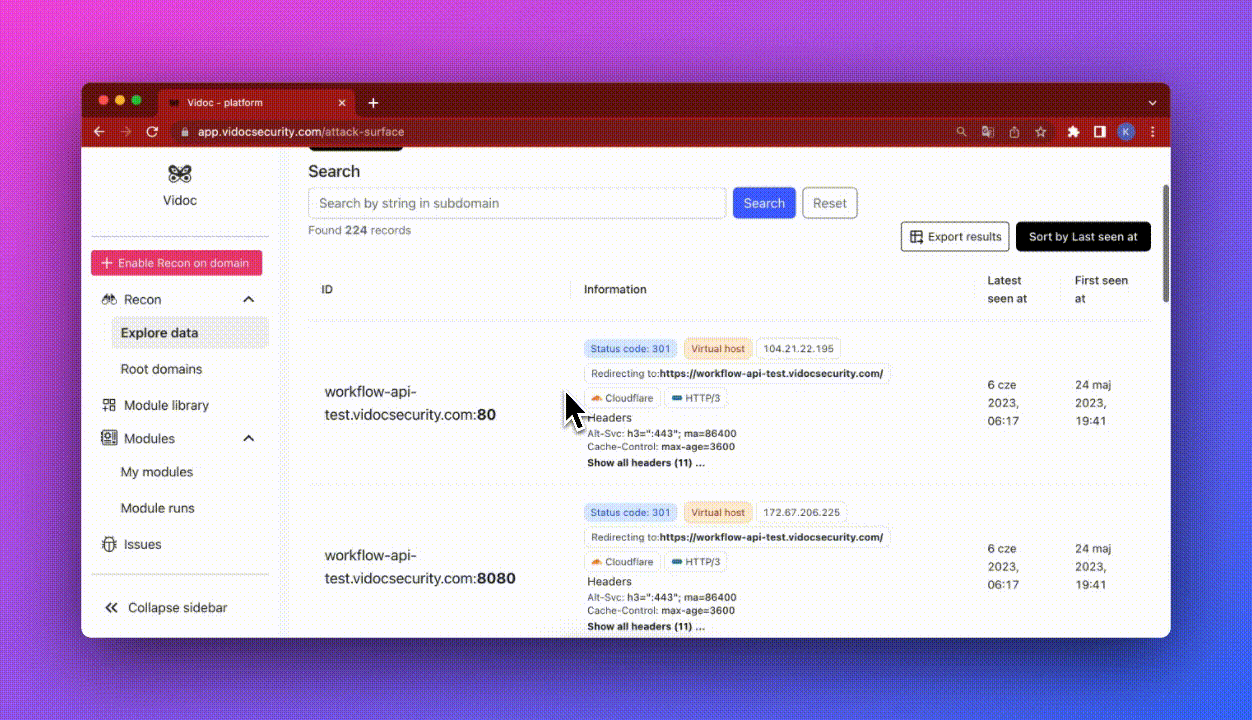Go to My modules page

click(x=157, y=472)
